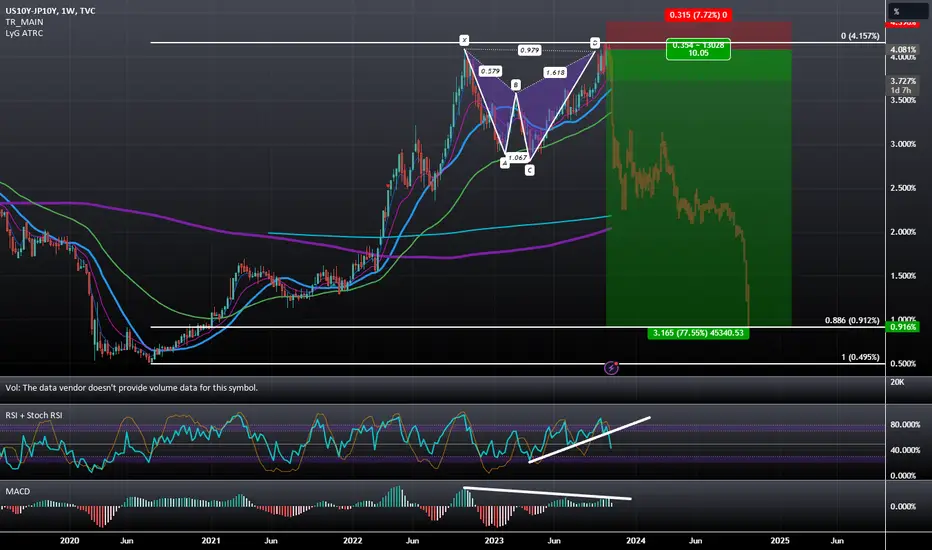Click the green 10.05 risk/reward label
The image size is (932, 550).
tap(698, 49)
